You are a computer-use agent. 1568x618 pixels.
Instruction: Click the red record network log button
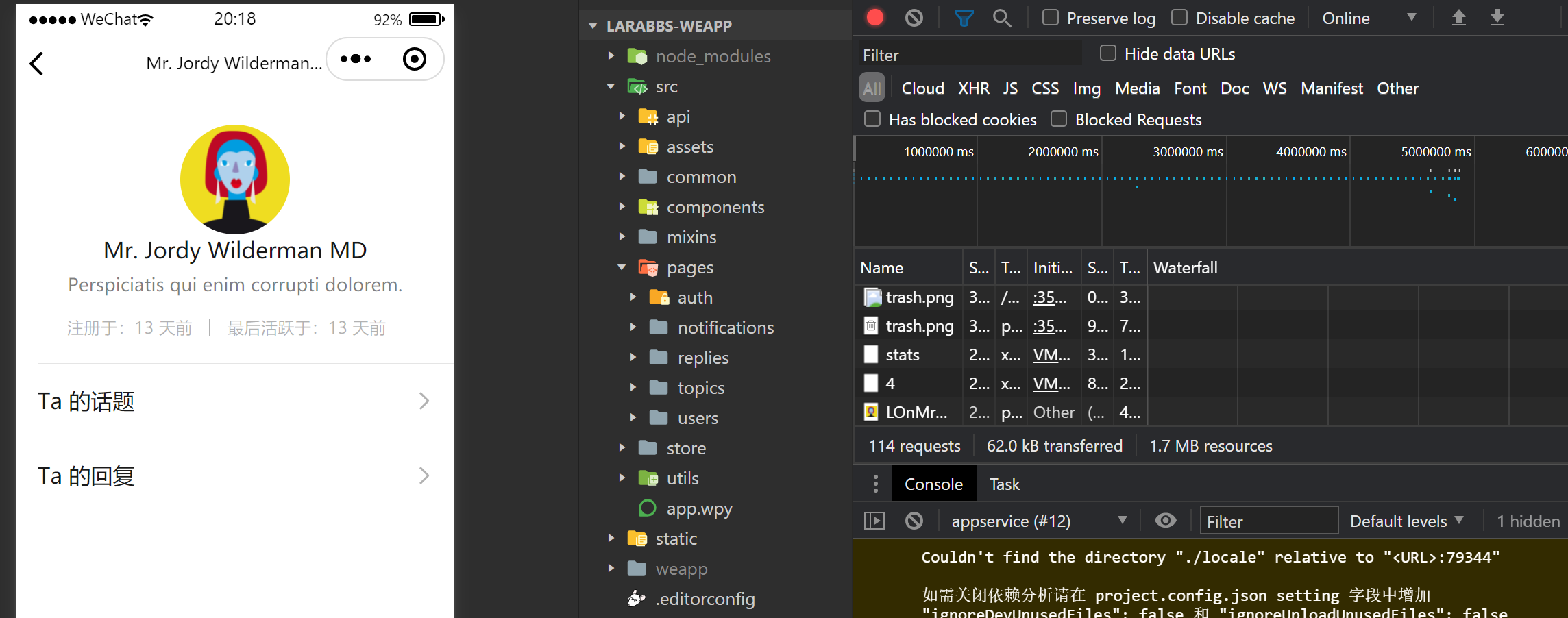click(875, 17)
